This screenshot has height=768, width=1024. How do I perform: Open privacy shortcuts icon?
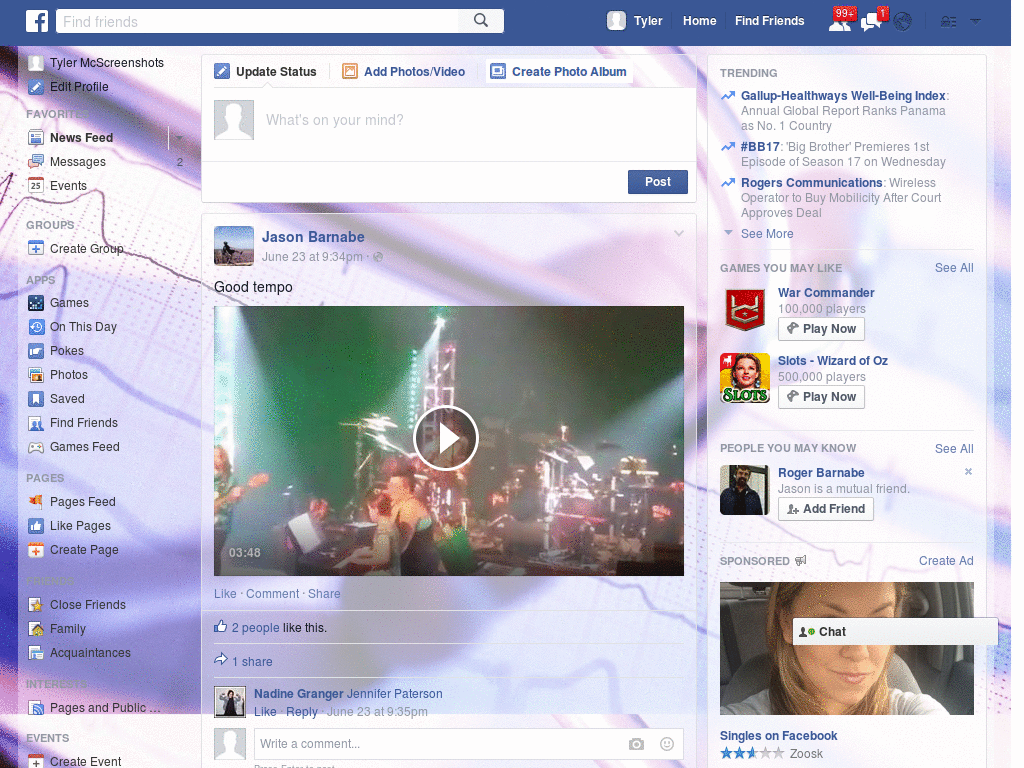(x=948, y=22)
